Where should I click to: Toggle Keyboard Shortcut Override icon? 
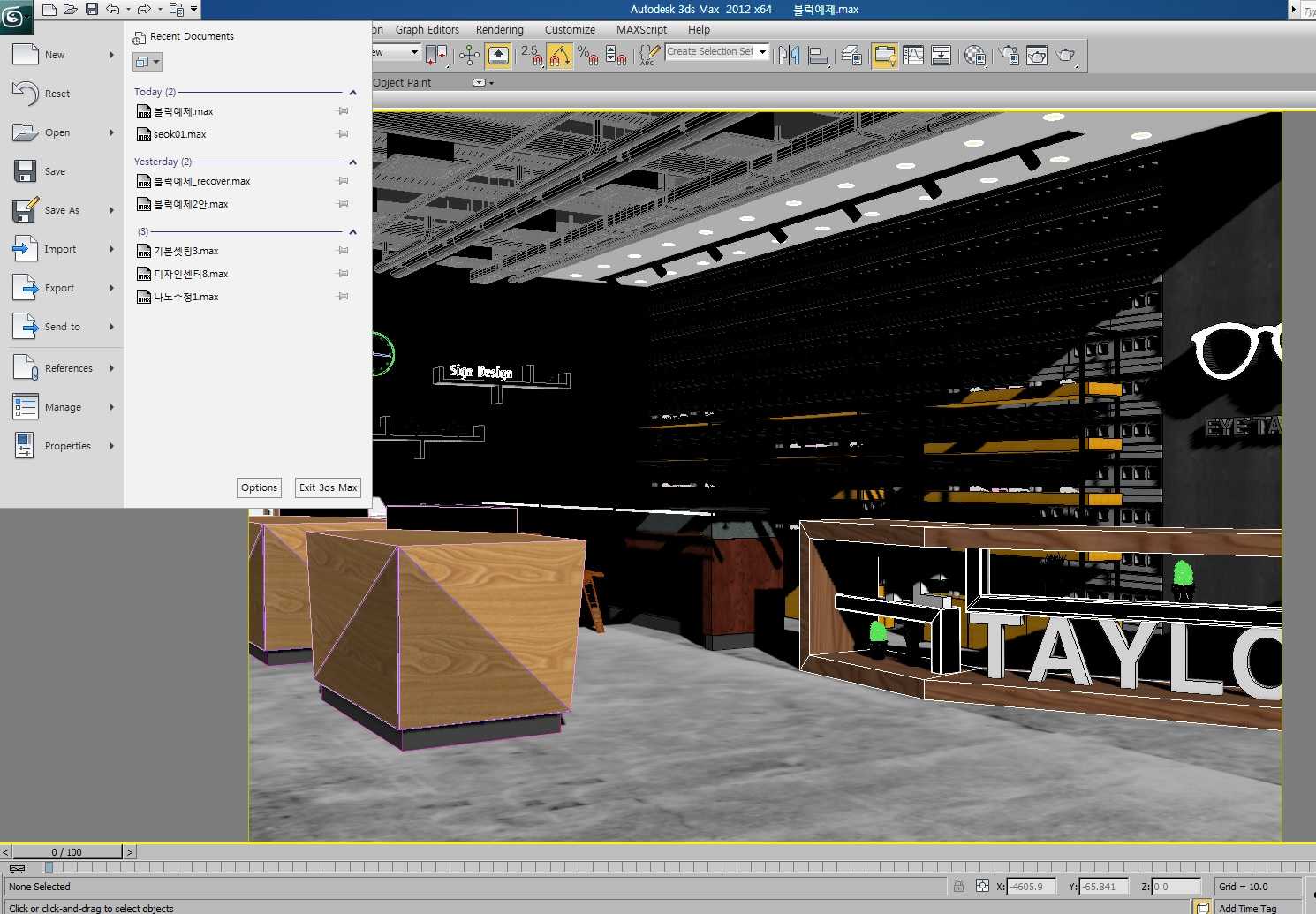pyautogui.click(x=498, y=56)
